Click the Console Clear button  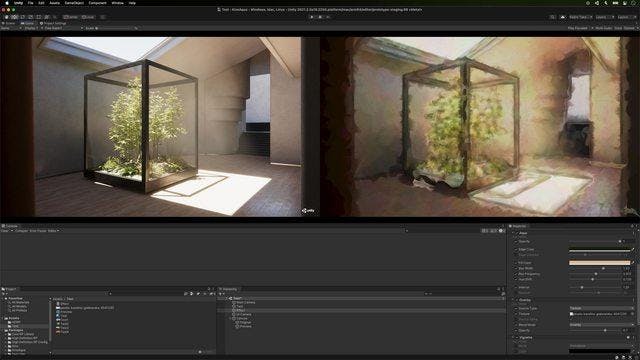5,231
